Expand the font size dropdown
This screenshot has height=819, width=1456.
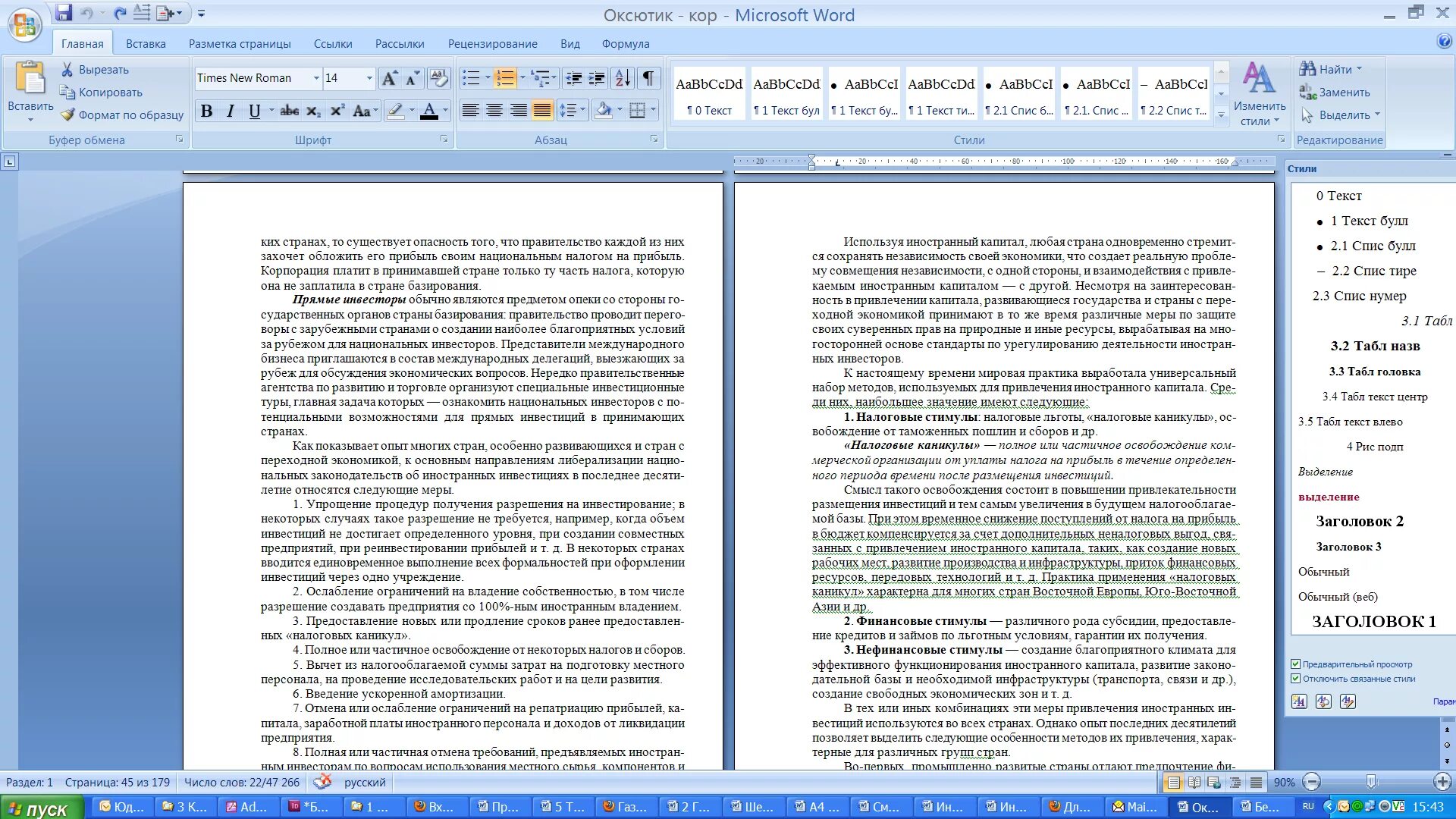(369, 78)
